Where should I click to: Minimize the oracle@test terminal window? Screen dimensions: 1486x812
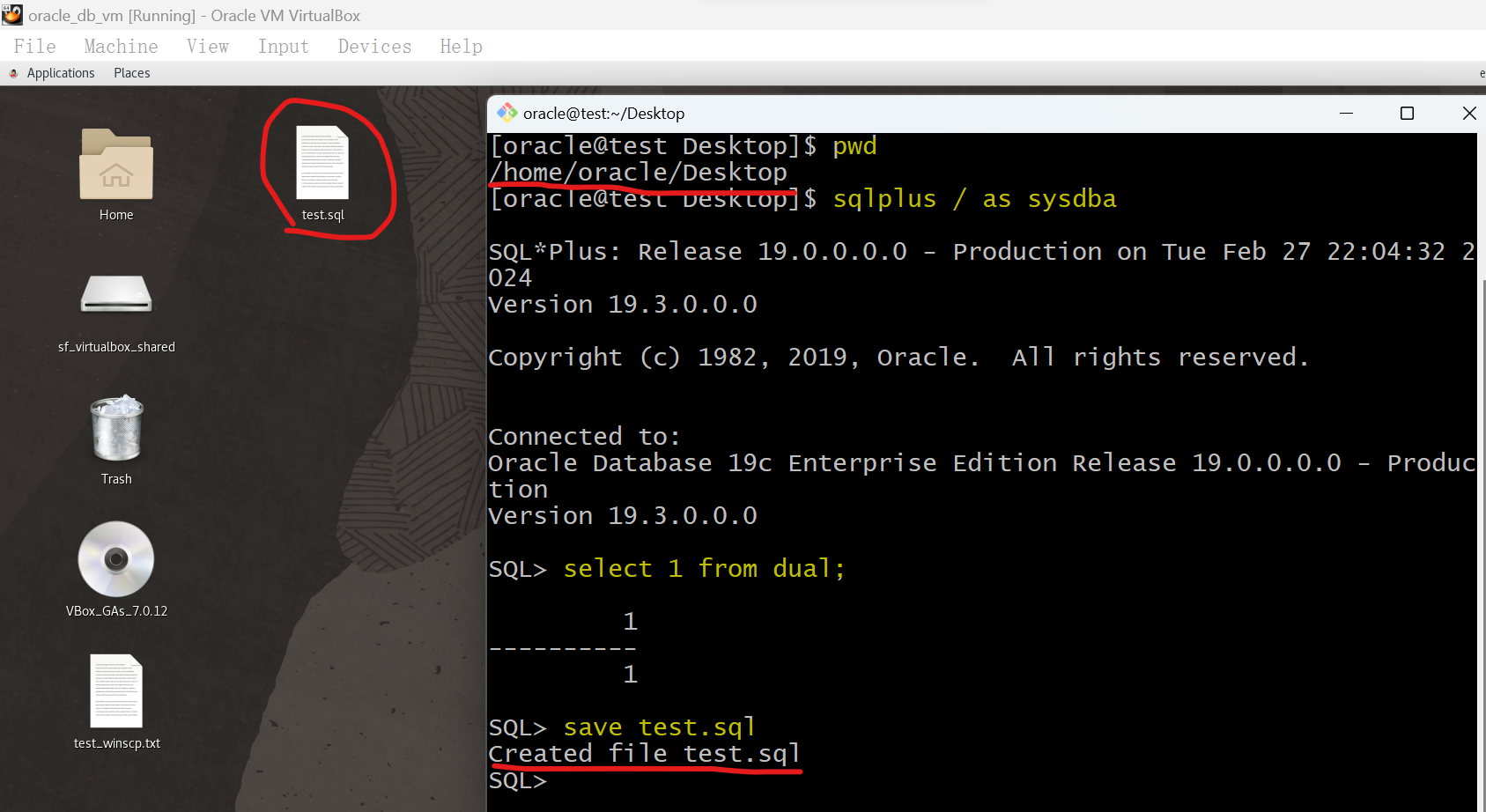(x=1346, y=113)
